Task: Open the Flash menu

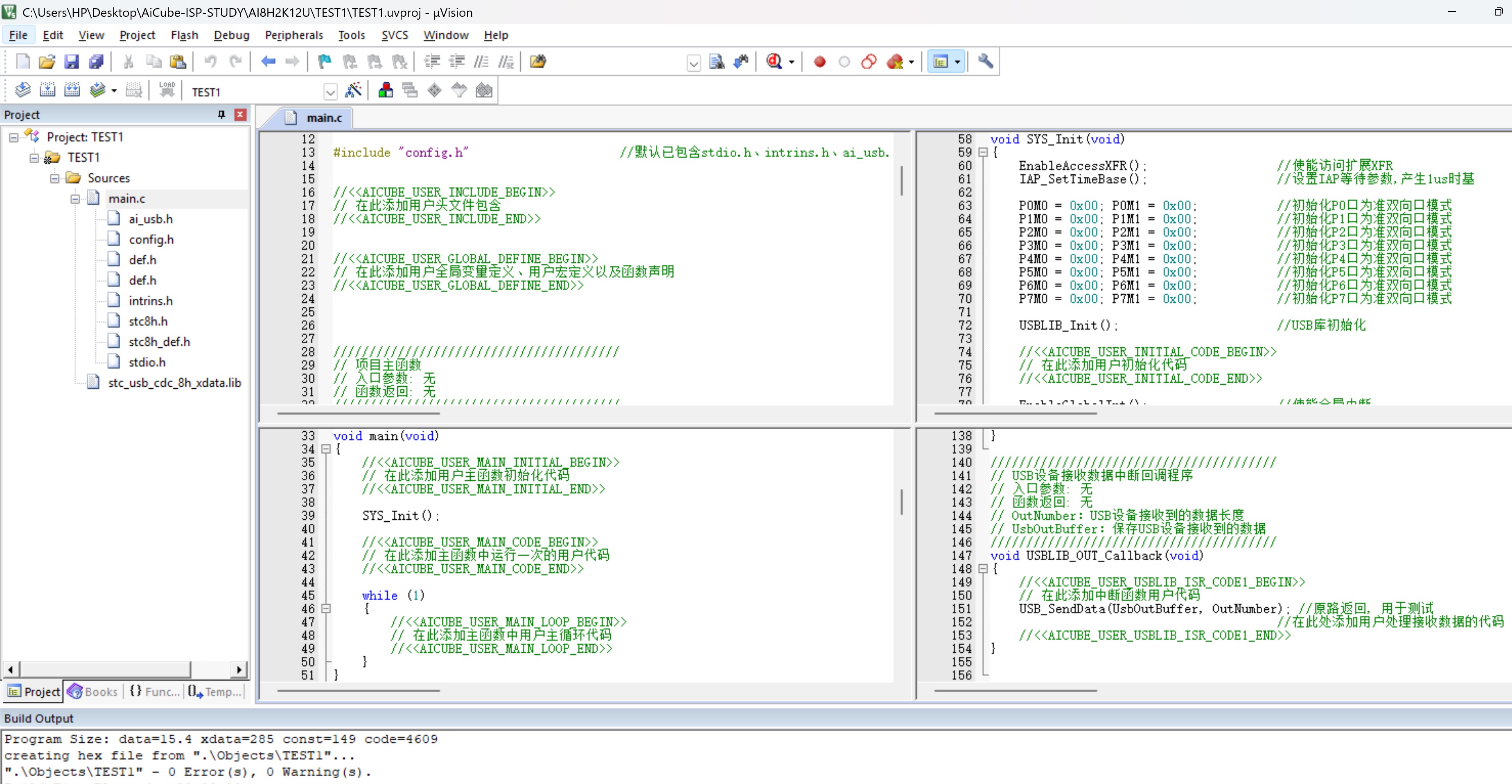Action: [x=184, y=35]
